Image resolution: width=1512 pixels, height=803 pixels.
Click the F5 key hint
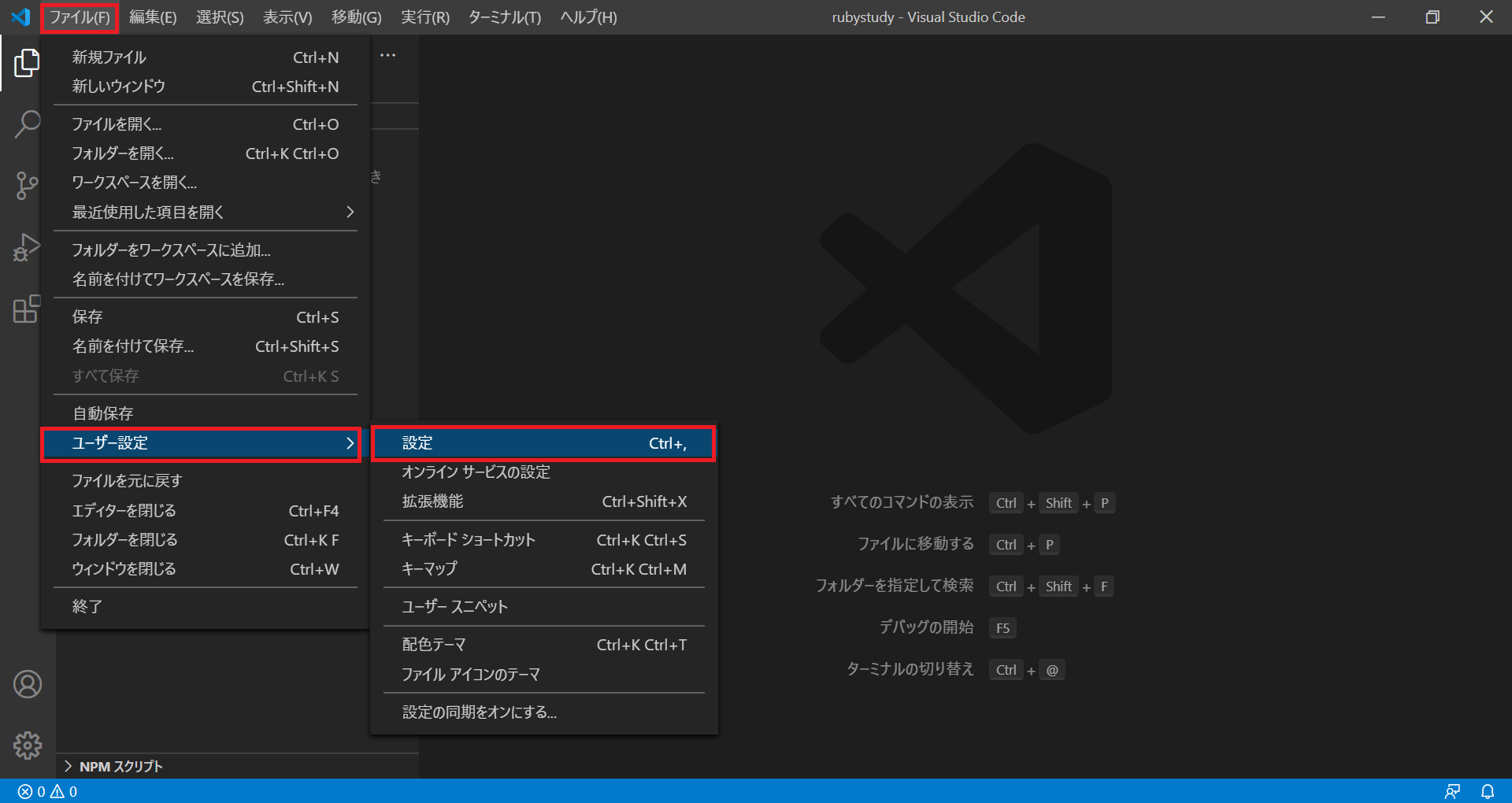pyautogui.click(x=1002, y=628)
